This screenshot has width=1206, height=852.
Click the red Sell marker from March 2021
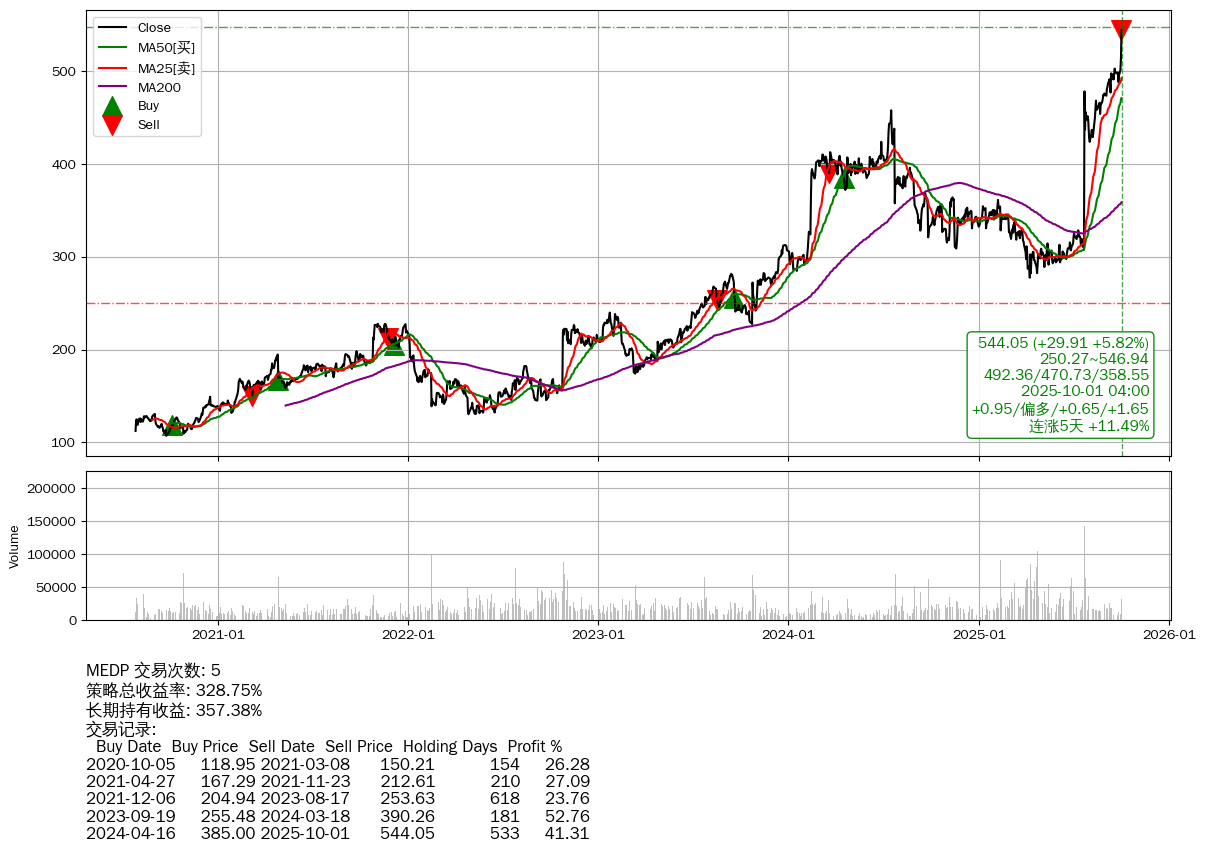click(253, 397)
